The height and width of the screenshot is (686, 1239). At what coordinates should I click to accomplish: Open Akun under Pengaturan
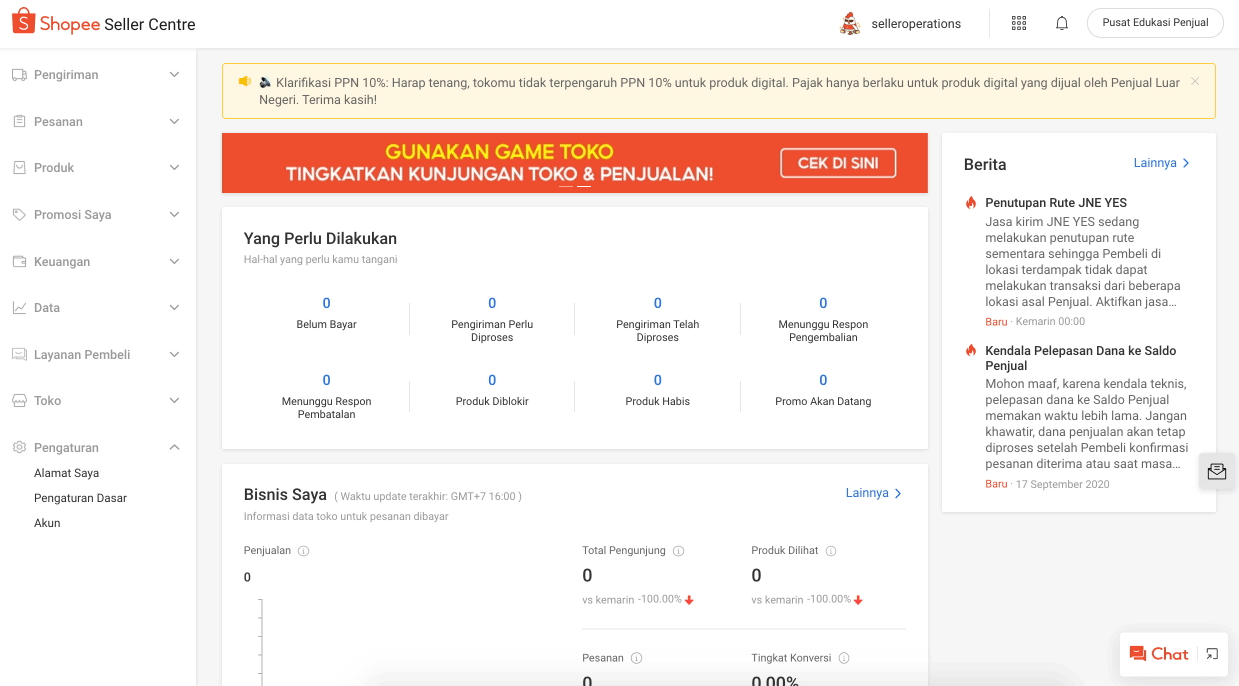[x=47, y=523]
